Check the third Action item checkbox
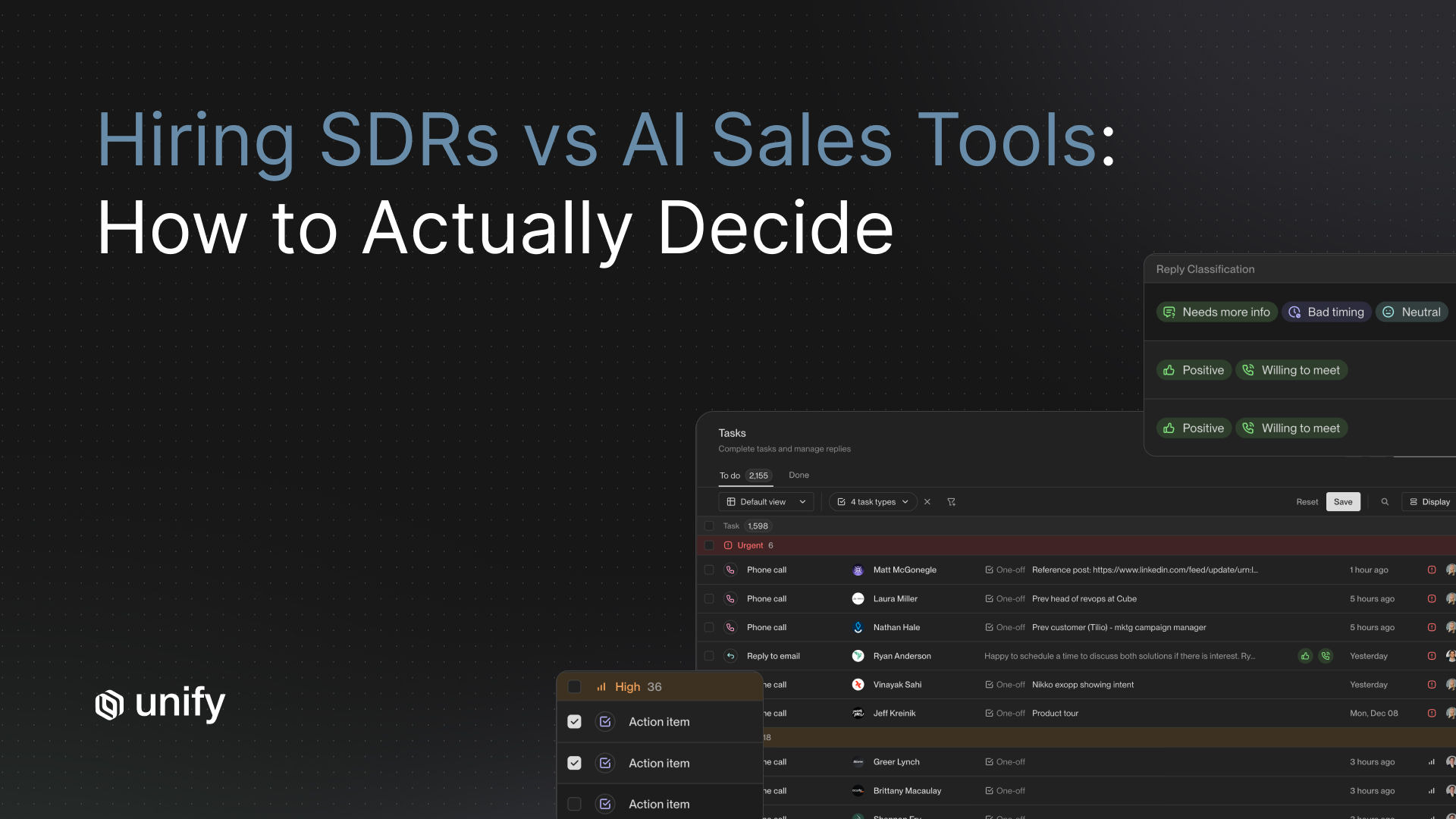 click(575, 805)
